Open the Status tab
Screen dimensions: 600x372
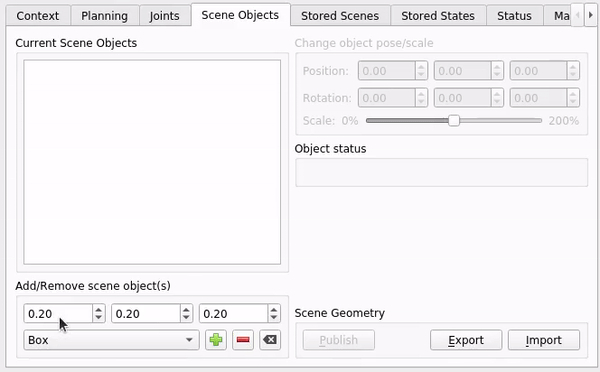(x=514, y=16)
